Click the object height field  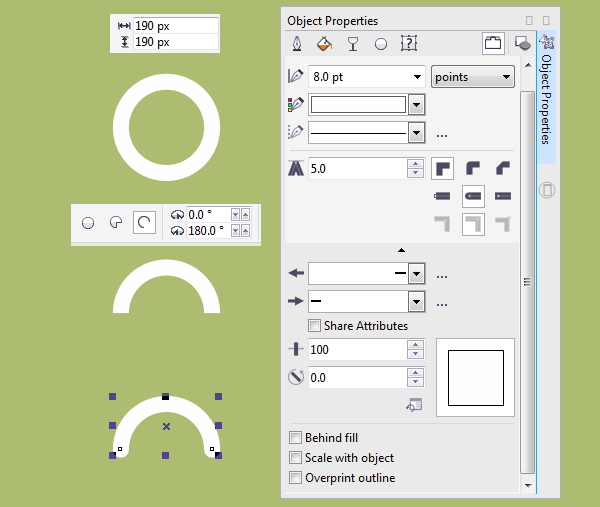pyautogui.click(x=176, y=42)
